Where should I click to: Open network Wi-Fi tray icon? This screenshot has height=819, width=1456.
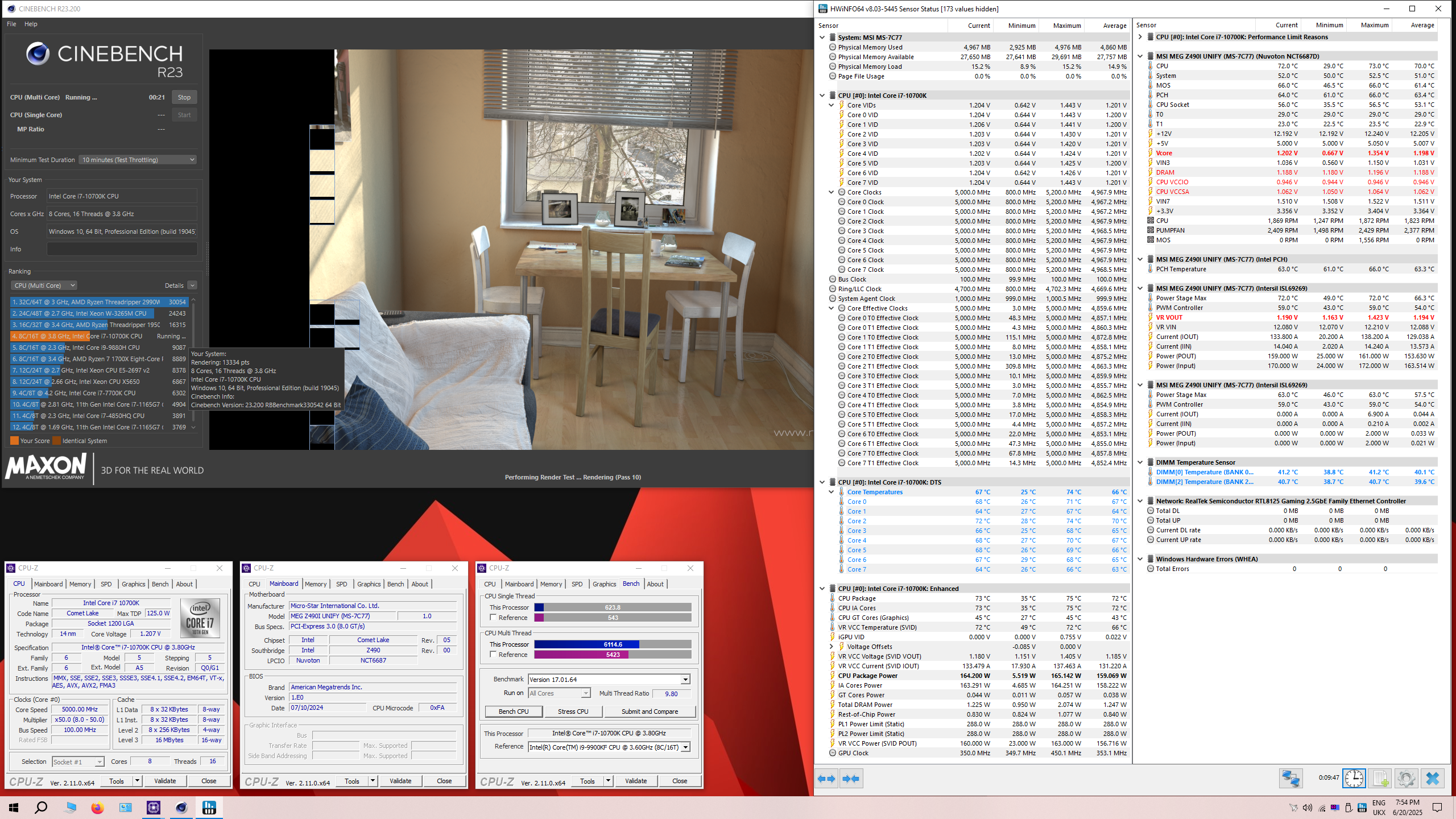pyautogui.click(x=1322, y=808)
